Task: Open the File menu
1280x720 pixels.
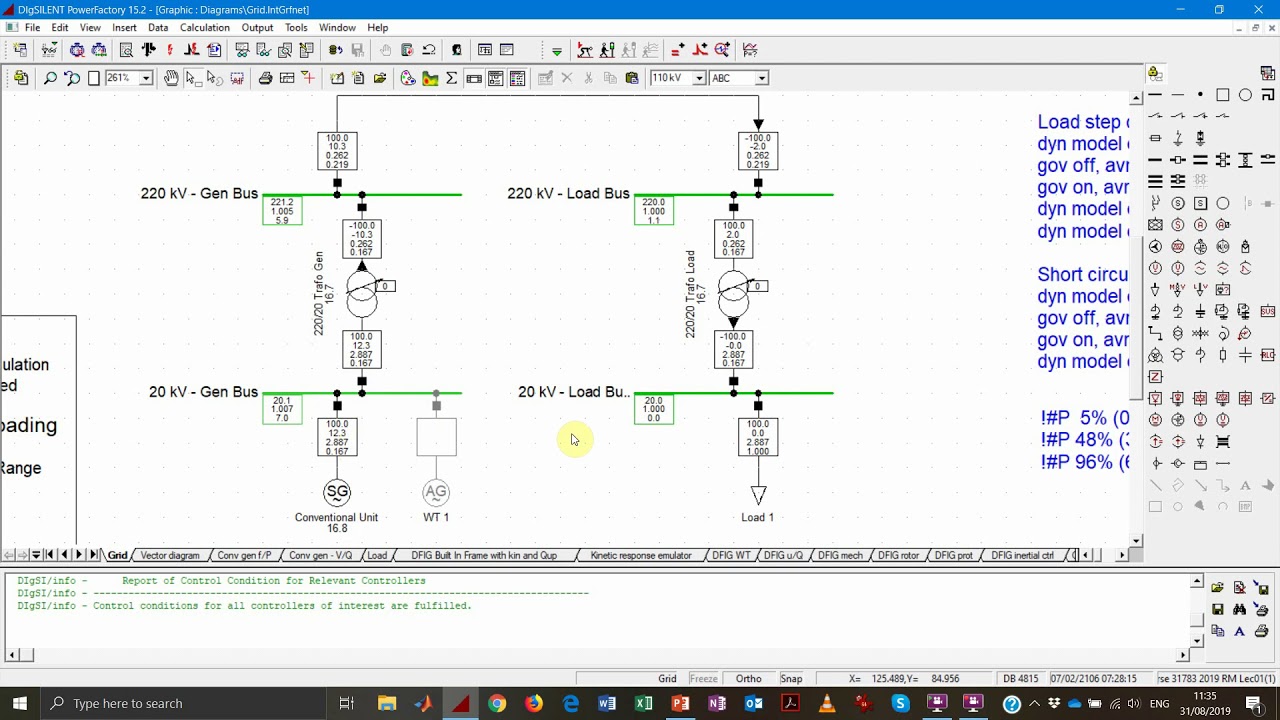Action: pyautogui.click(x=32, y=27)
